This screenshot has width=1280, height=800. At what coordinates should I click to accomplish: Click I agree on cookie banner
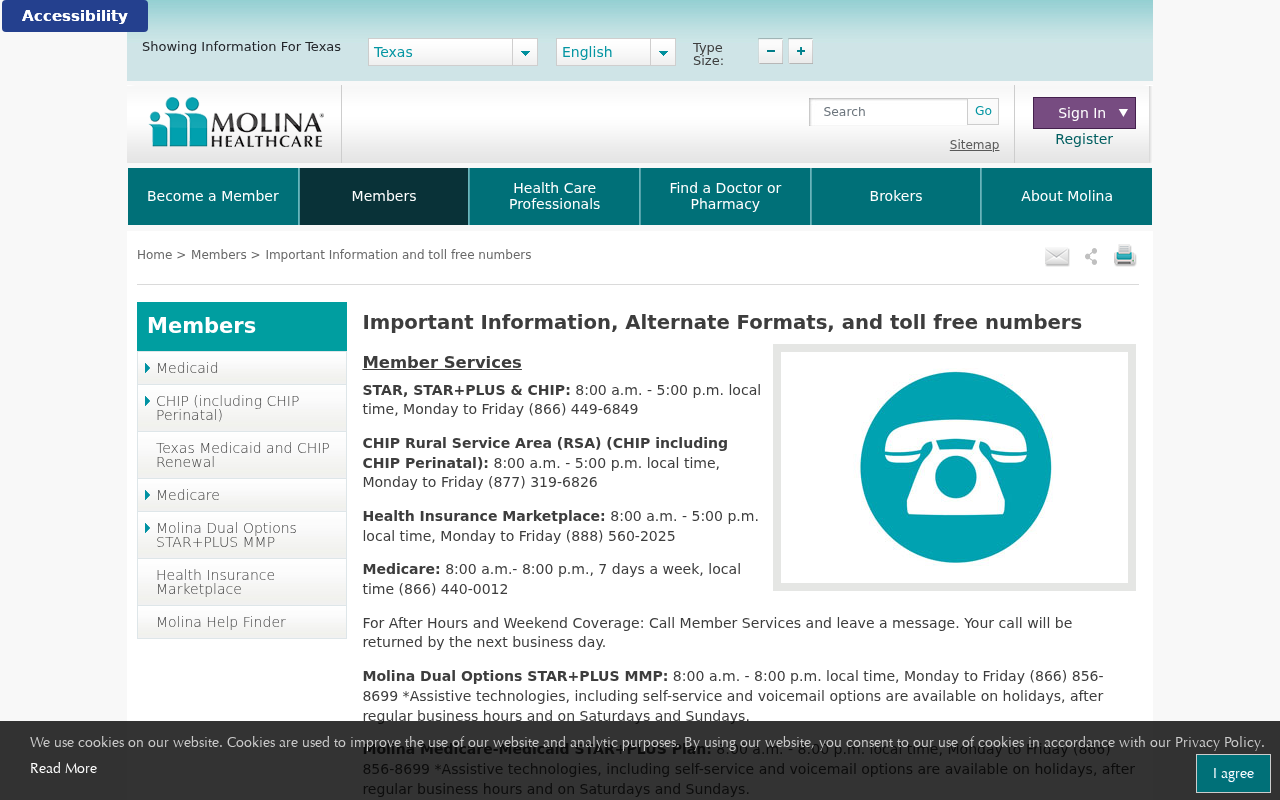[x=1233, y=773]
